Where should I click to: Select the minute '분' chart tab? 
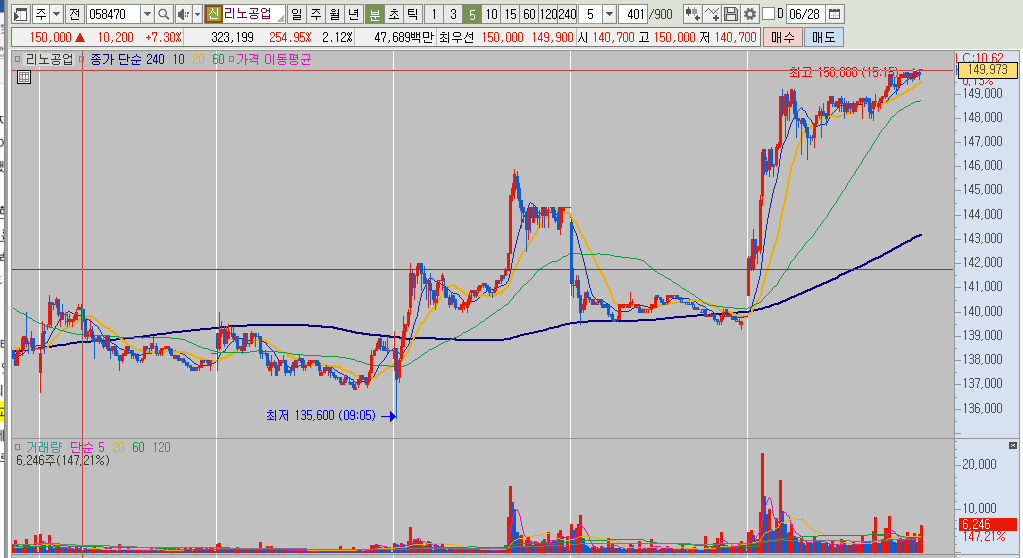[374, 14]
